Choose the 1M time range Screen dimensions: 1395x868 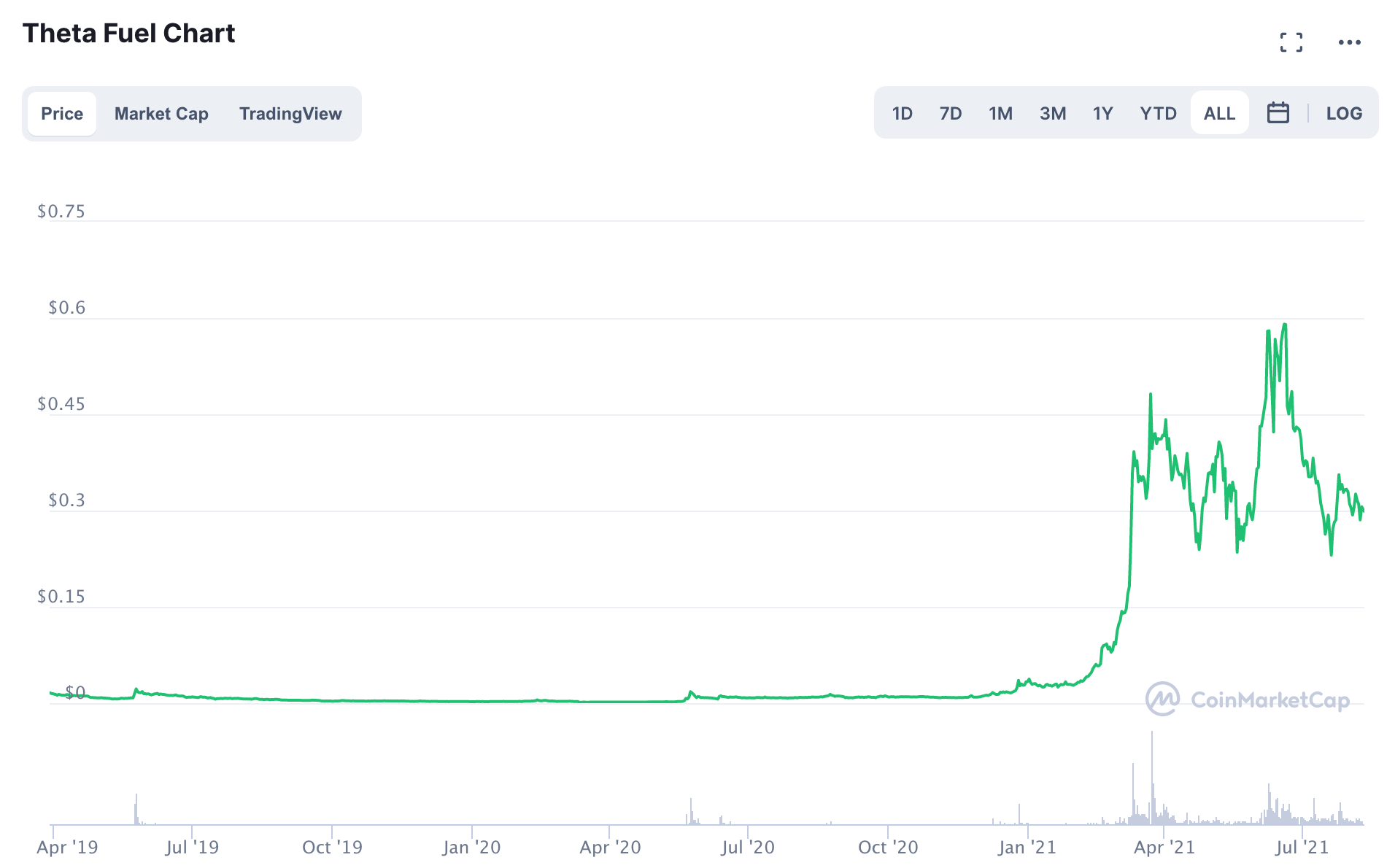coord(1000,113)
